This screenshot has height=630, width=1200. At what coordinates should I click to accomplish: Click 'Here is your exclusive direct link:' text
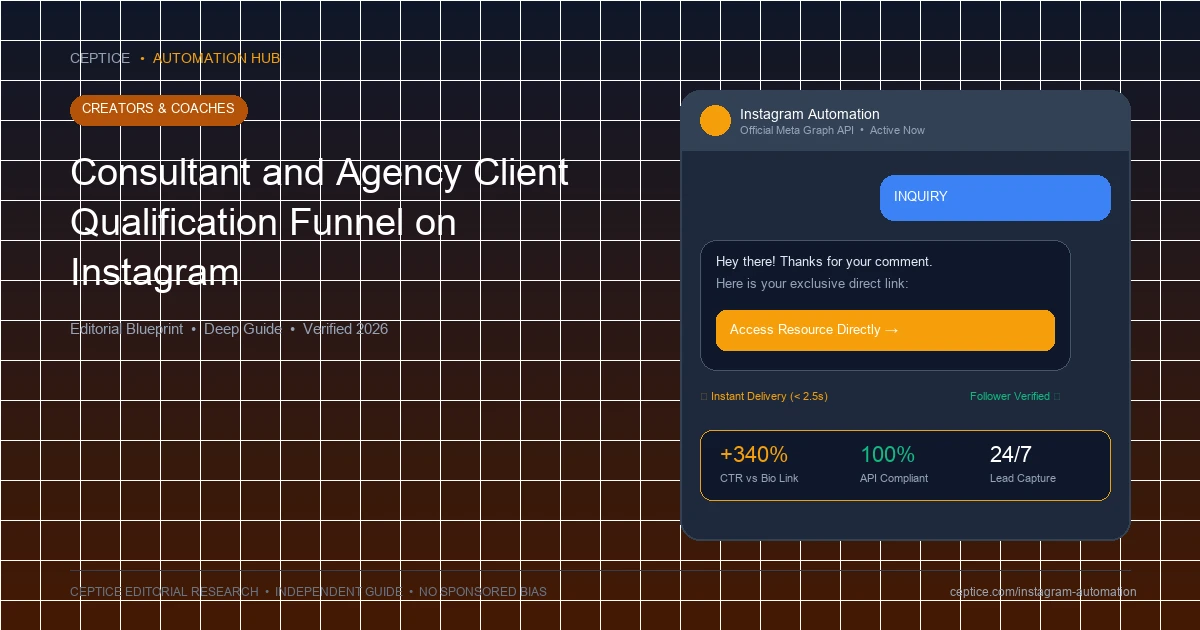tap(812, 284)
